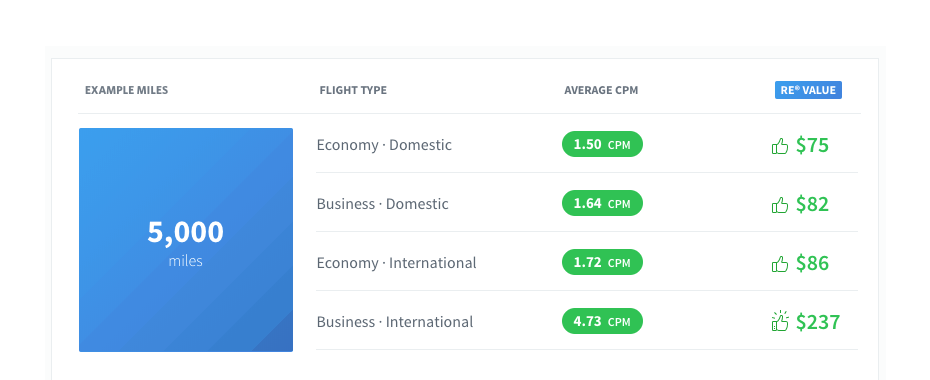Click thumbs-up icon beside $75 value
This screenshot has width=930, height=380.
click(x=780, y=146)
